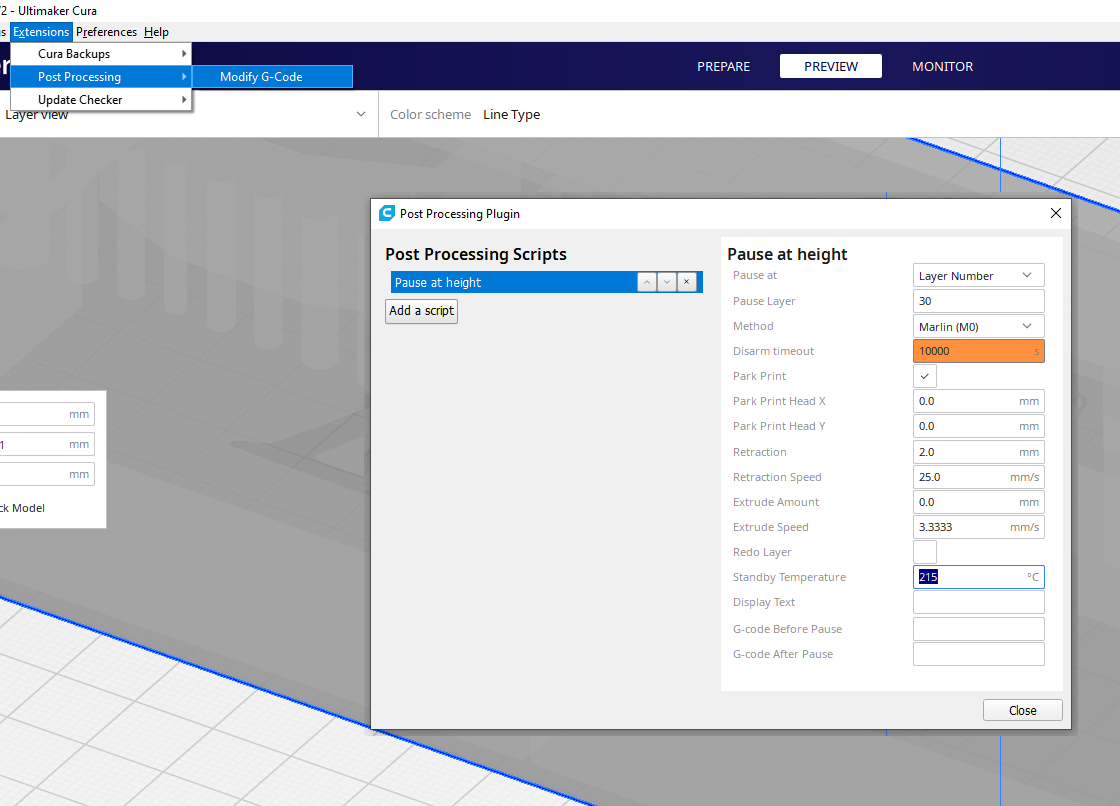Close the Post Processing Plugin window
The image size is (1120, 806).
pyautogui.click(x=1056, y=213)
